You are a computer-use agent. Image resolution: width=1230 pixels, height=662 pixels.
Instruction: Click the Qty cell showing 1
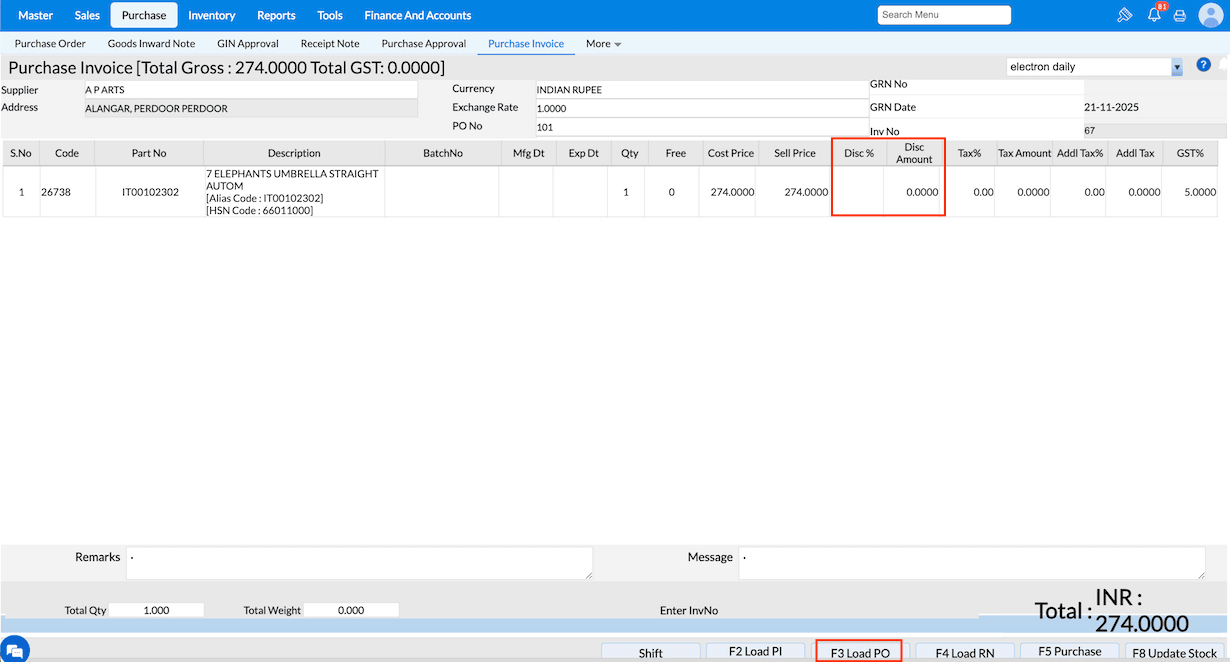[627, 191]
